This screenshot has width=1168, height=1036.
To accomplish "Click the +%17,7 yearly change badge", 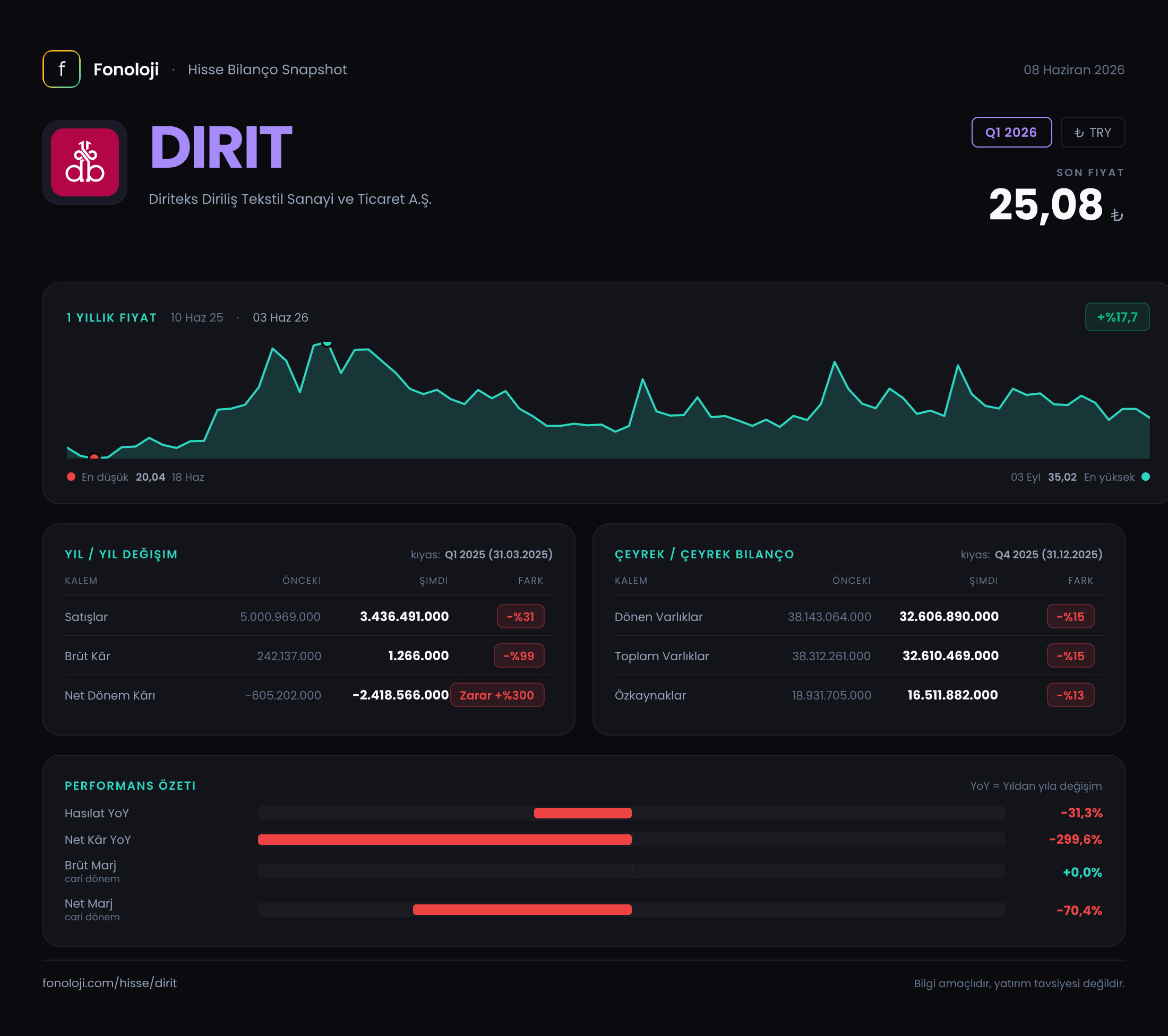I will (1117, 317).
